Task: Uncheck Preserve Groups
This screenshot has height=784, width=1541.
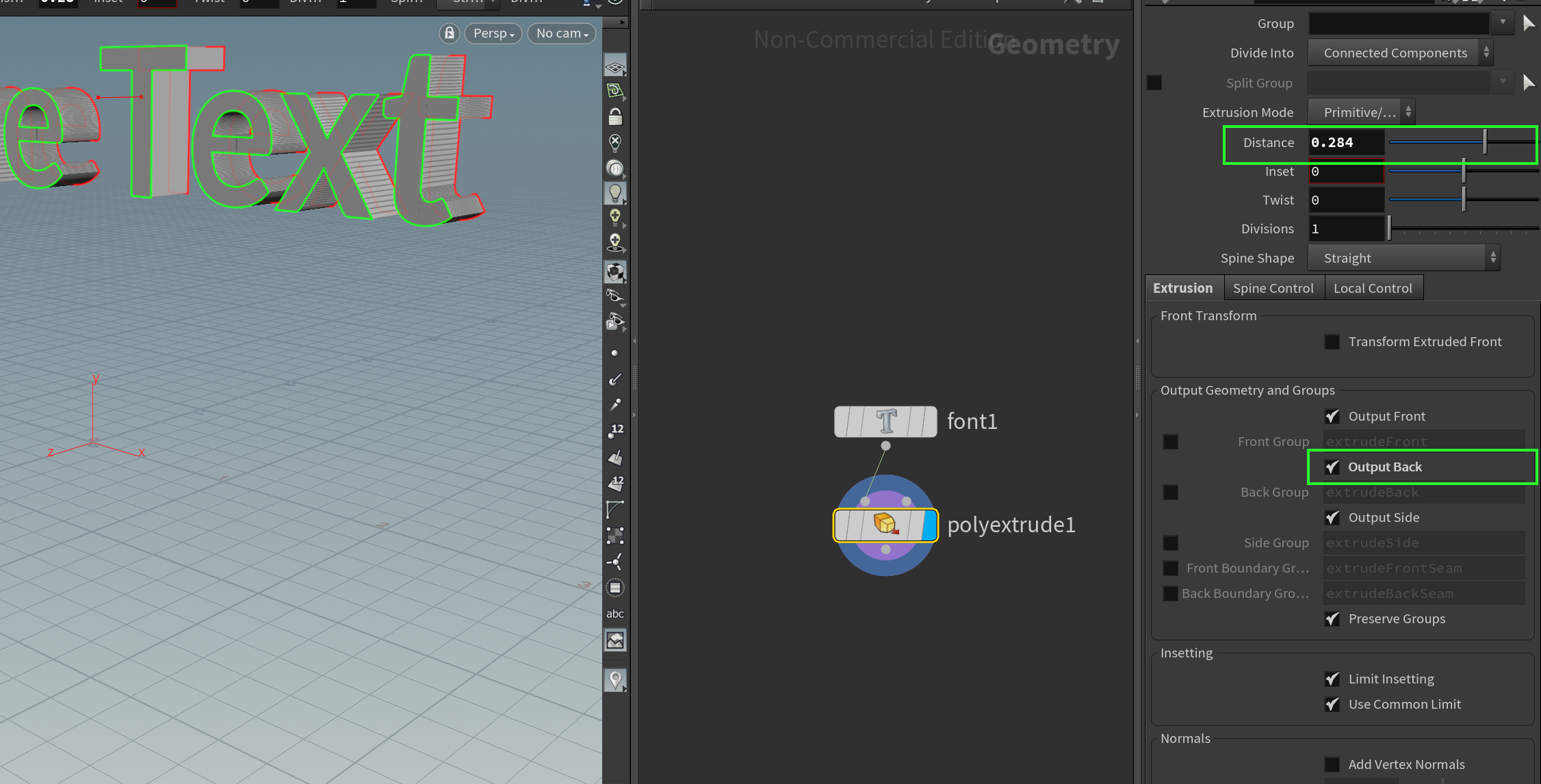Action: click(x=1332, y=618)
